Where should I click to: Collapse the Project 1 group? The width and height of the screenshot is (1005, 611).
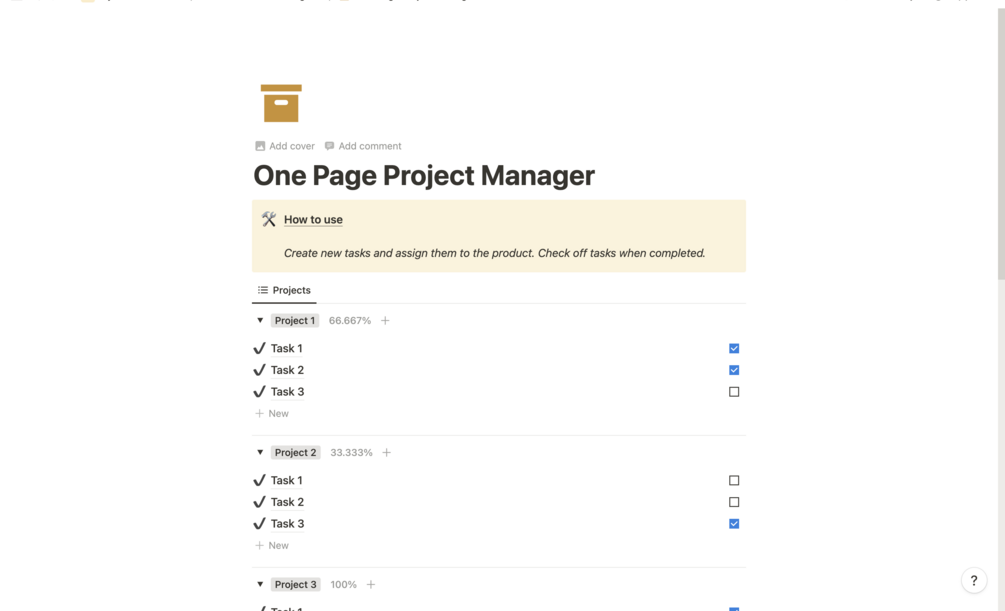(260, 321)
